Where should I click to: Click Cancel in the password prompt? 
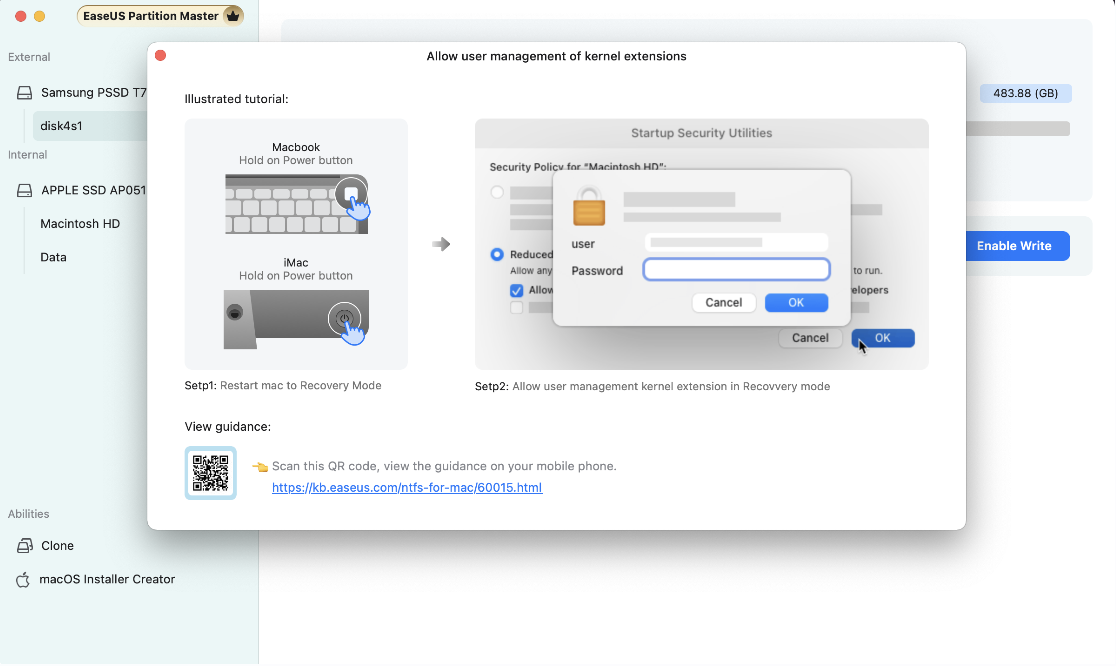click(x=724, y=302)
